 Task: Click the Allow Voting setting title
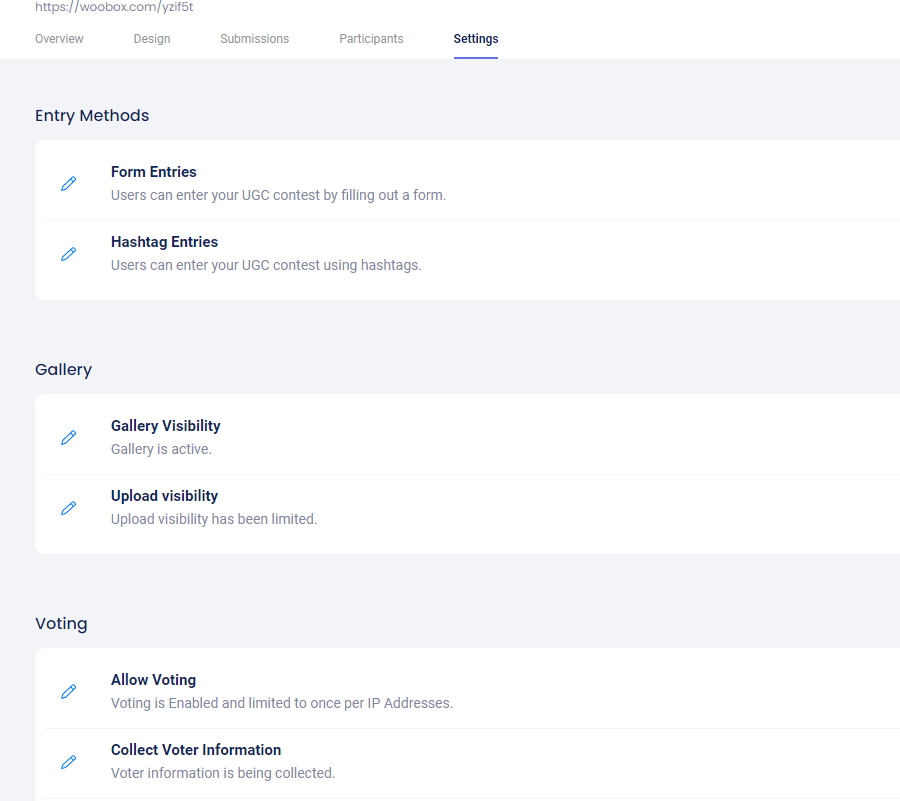(x=153, y=680)
